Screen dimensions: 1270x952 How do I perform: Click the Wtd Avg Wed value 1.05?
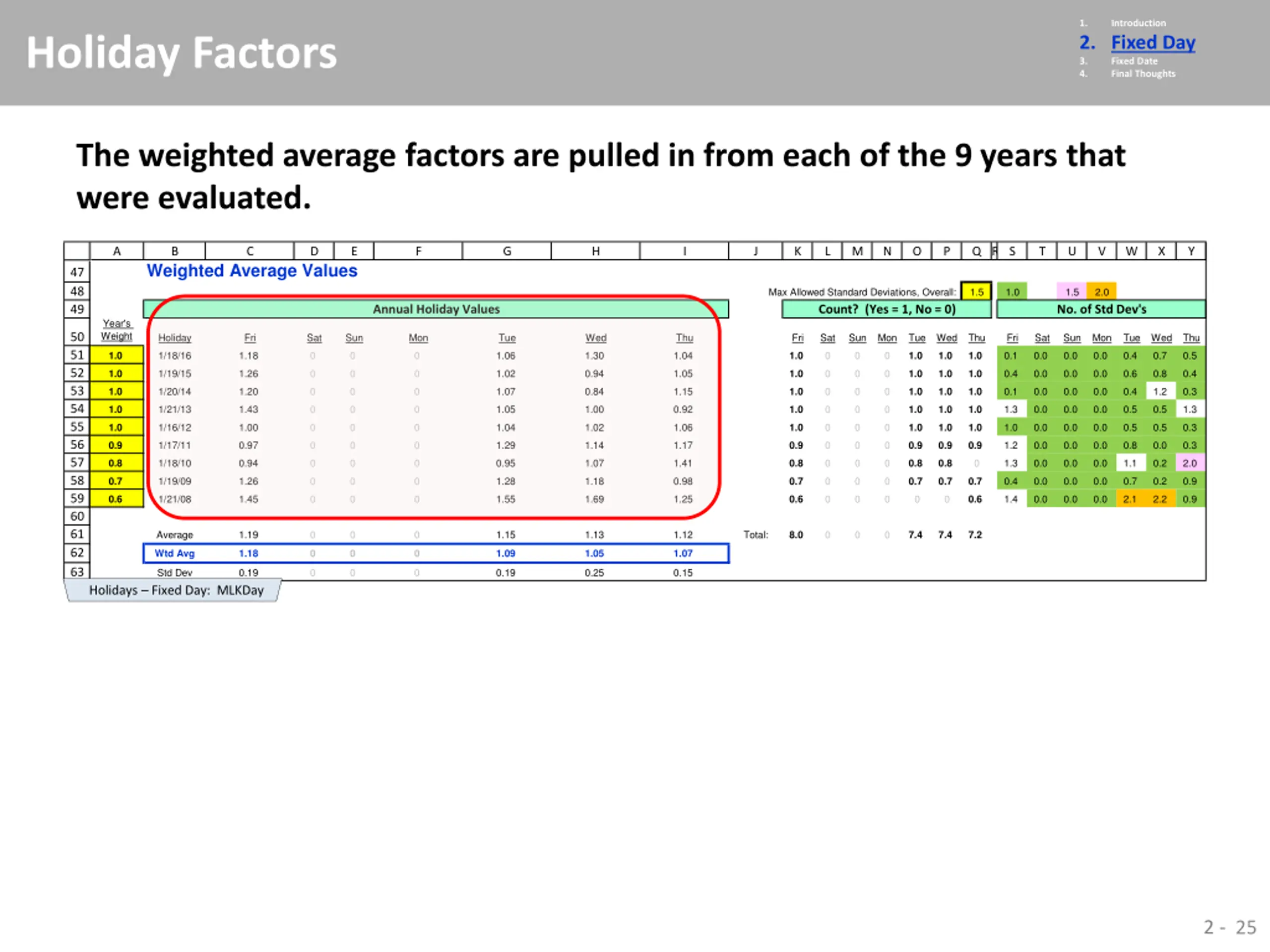tap(594, 553)
